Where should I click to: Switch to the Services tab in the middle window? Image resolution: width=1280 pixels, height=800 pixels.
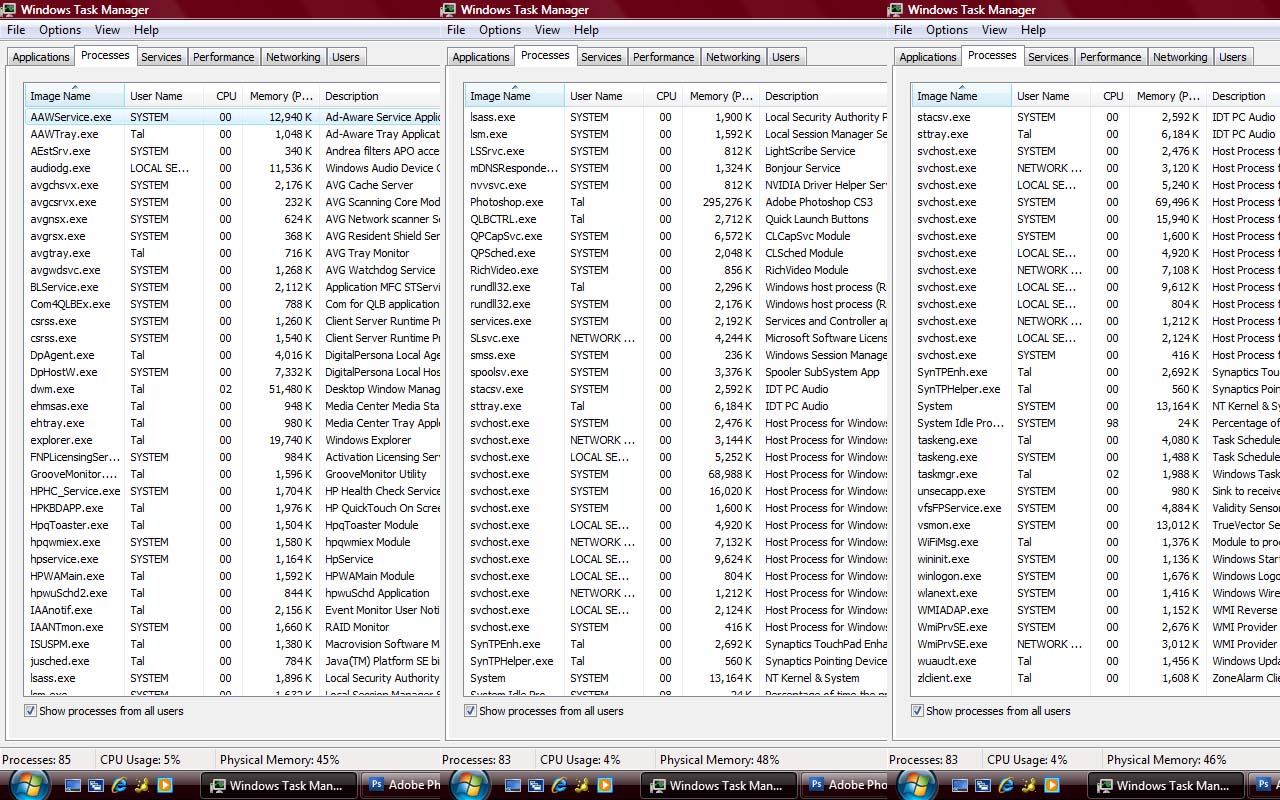(x=601, y=57)
